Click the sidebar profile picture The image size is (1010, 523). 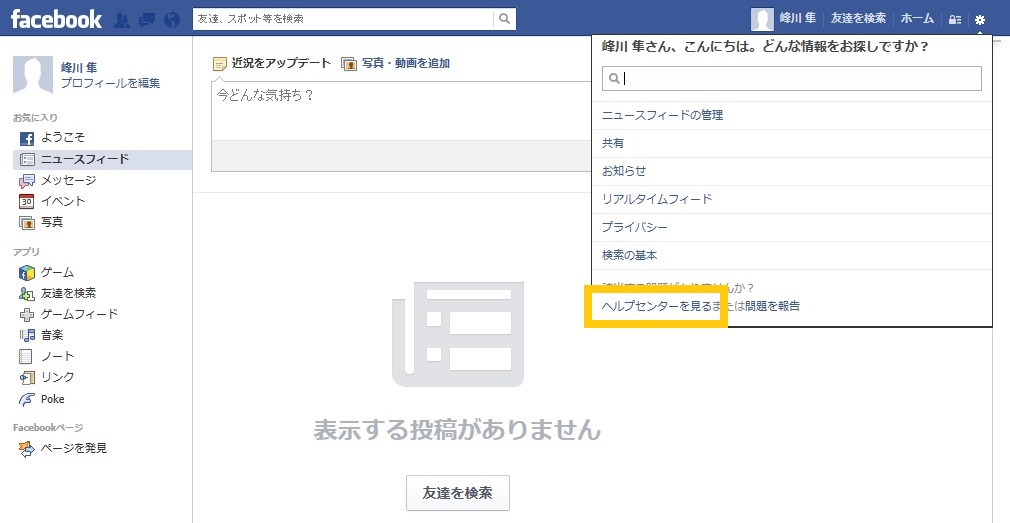click(x=33, y=75)
